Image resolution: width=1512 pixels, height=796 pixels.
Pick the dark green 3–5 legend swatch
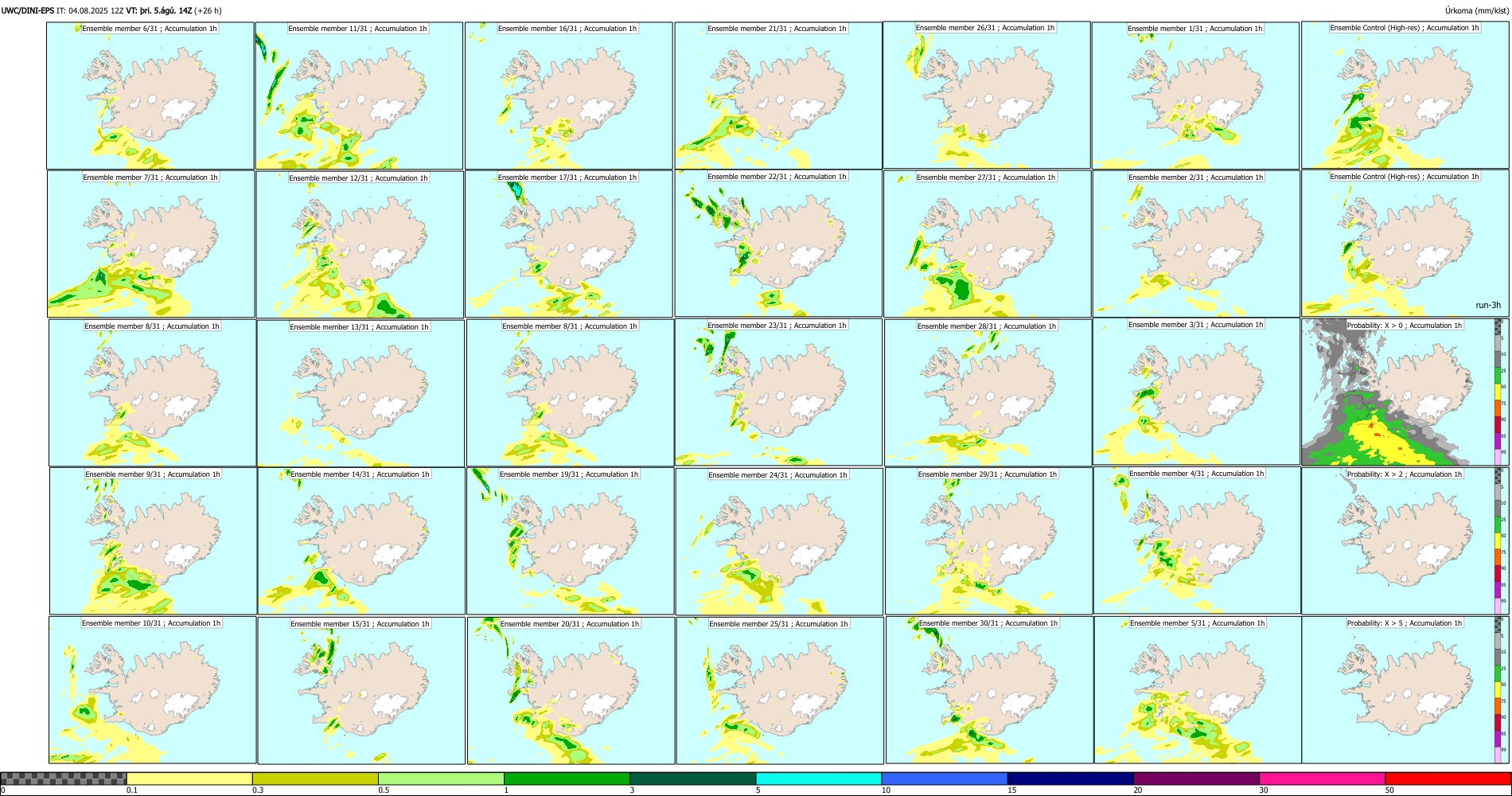pos(692,778)
